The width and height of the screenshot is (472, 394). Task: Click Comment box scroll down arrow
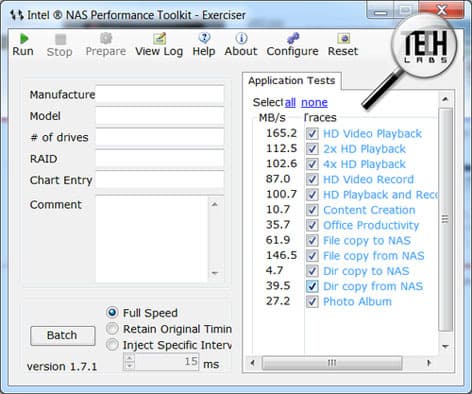[215, 273]
